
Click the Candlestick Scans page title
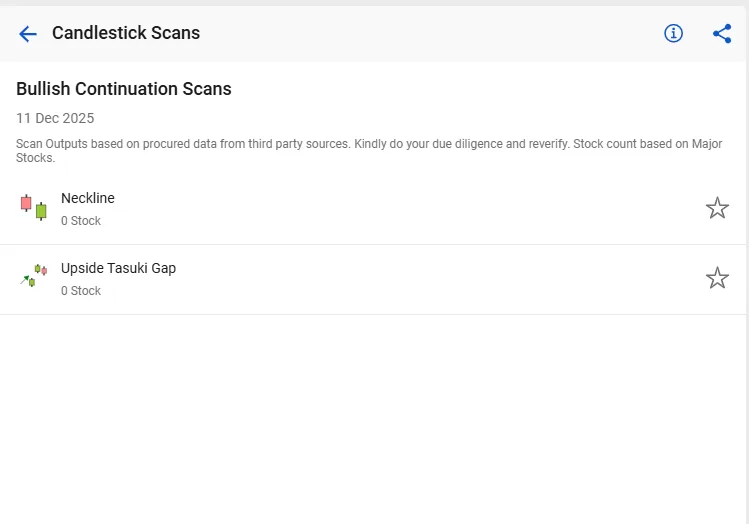point(126,33)
